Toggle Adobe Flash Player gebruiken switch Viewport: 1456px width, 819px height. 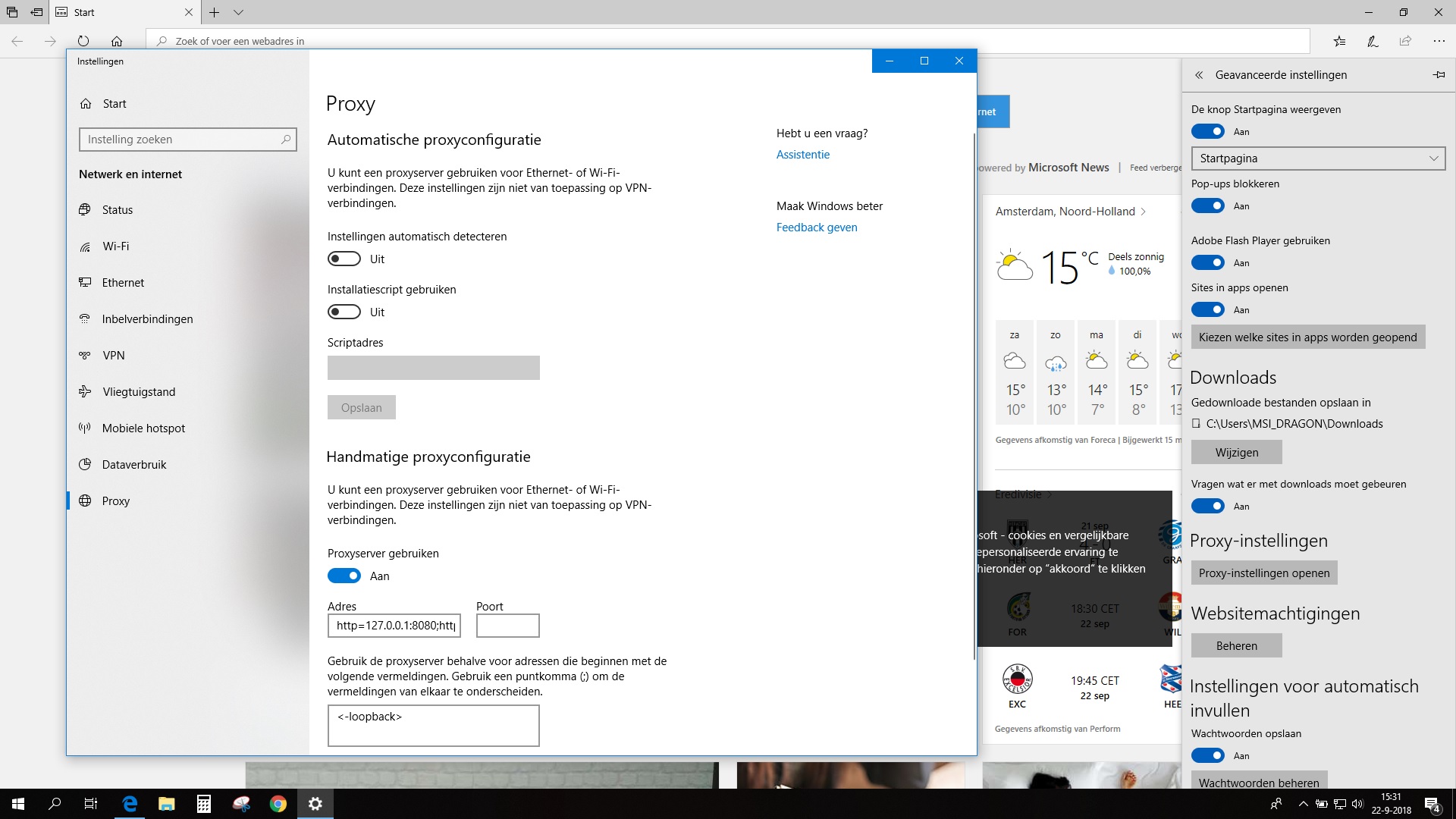(x=1208, y=262)
